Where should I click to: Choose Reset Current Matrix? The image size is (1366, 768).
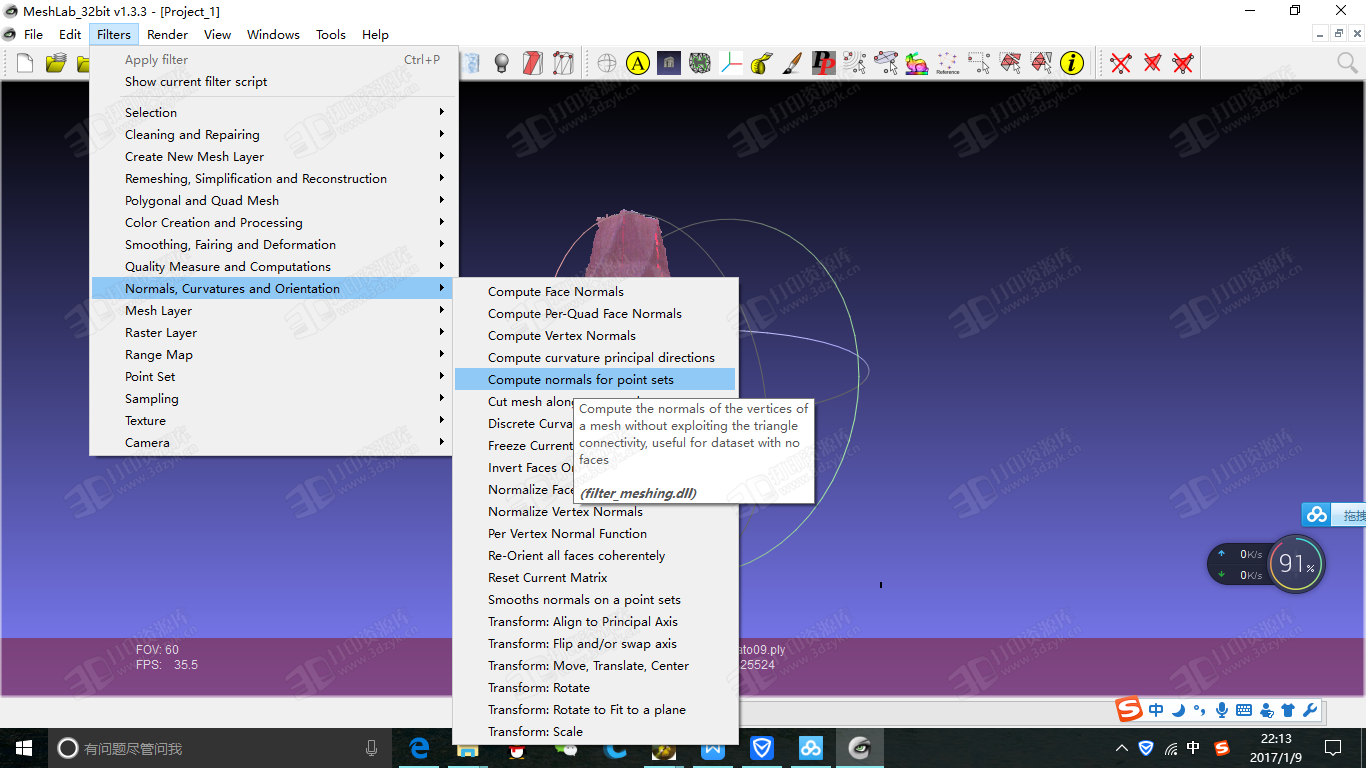pyautogui.click(x=595, y=578)
